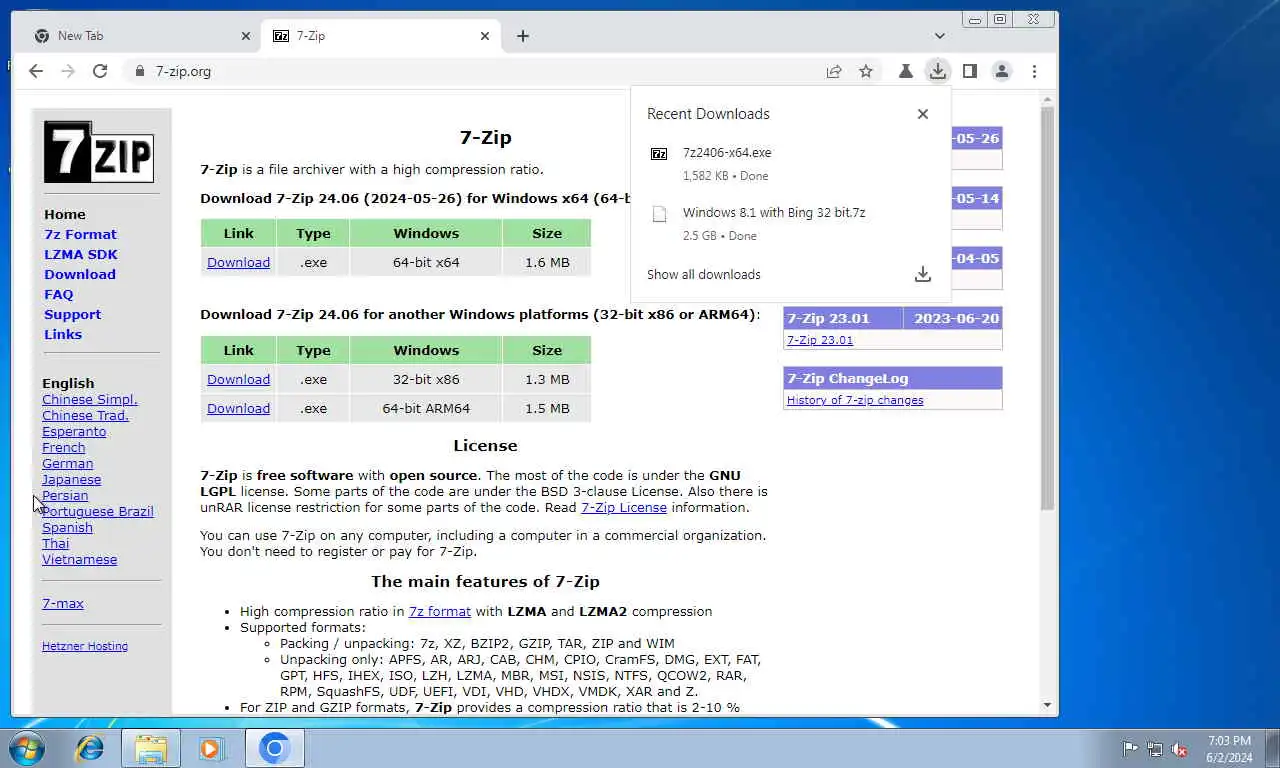This screenshot has width=1280, height=768.
Task: Show all downloads
Action: [704, 275]
